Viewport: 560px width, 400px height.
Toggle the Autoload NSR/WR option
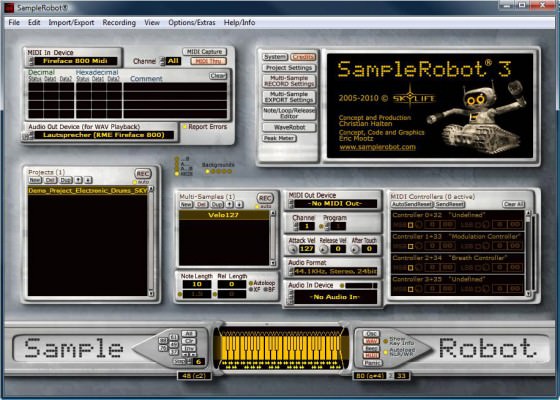click(385, 352)
